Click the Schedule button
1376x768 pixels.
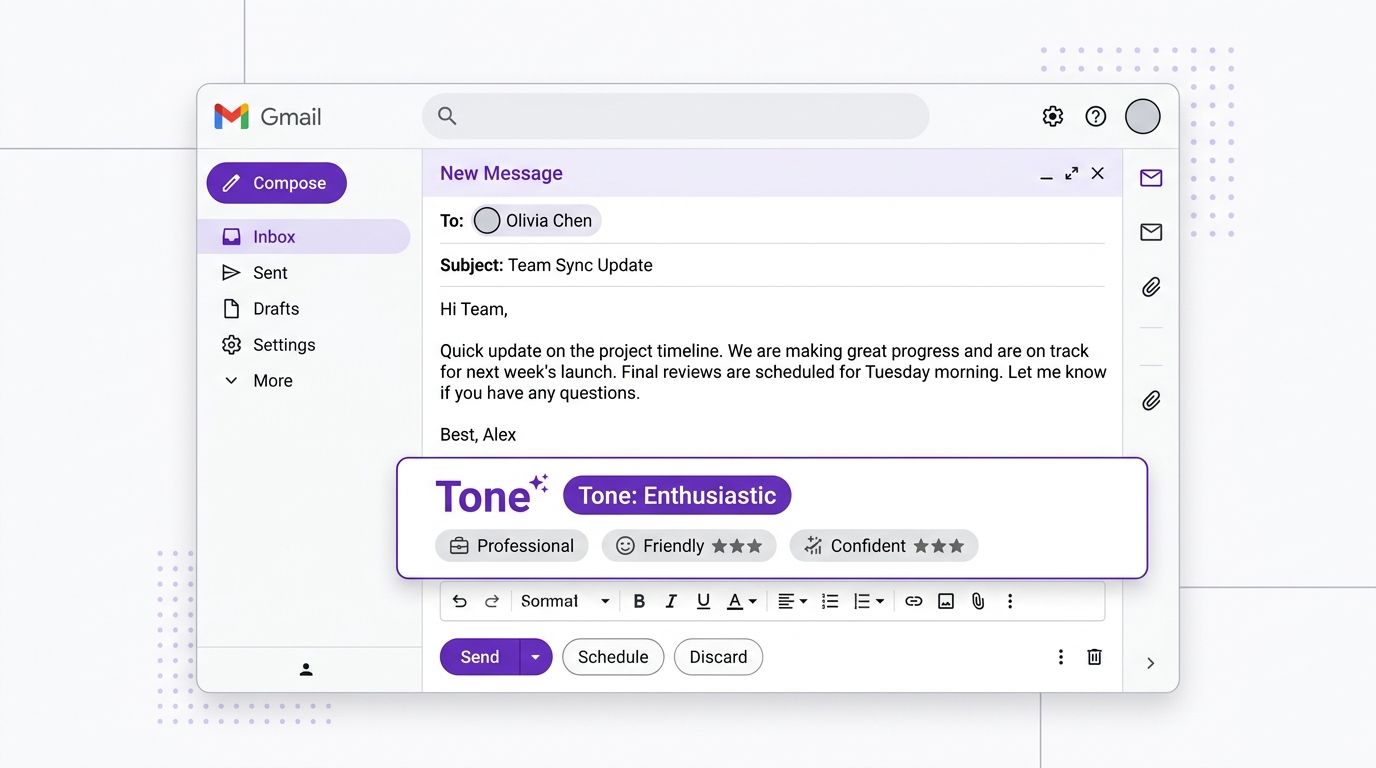point(613,657)
